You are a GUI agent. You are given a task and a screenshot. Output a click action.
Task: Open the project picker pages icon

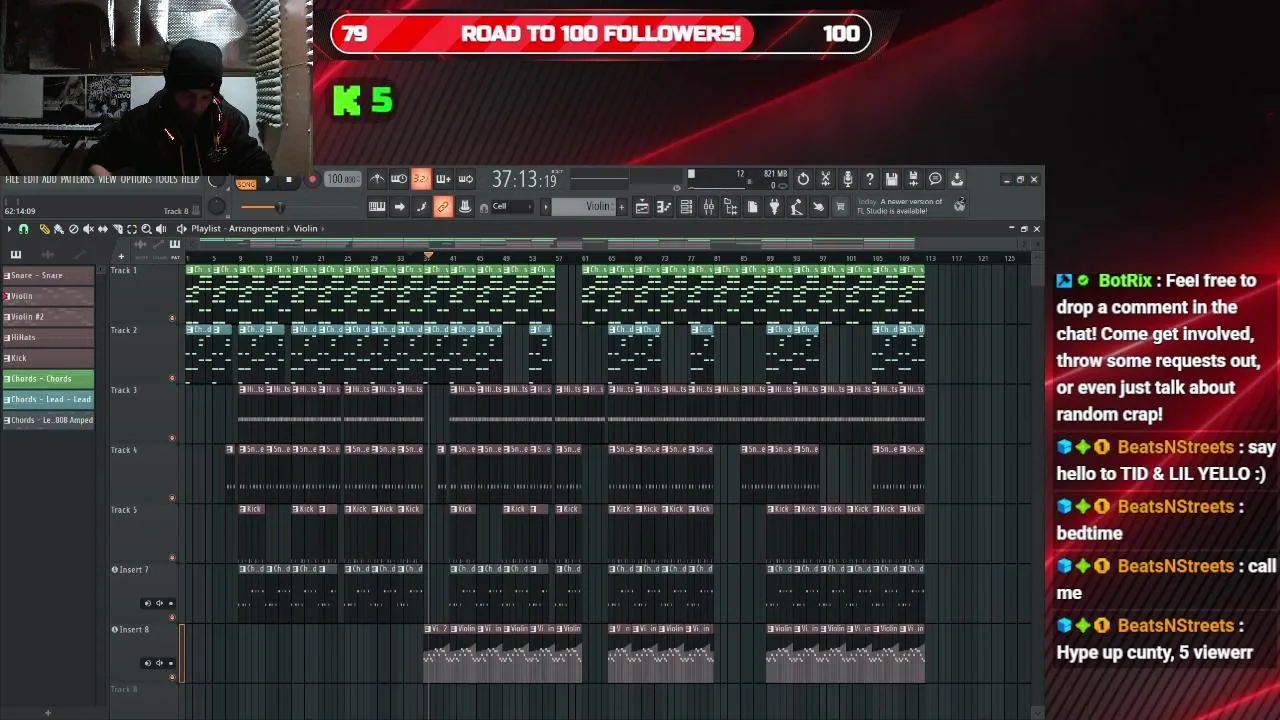coord(752,207)
